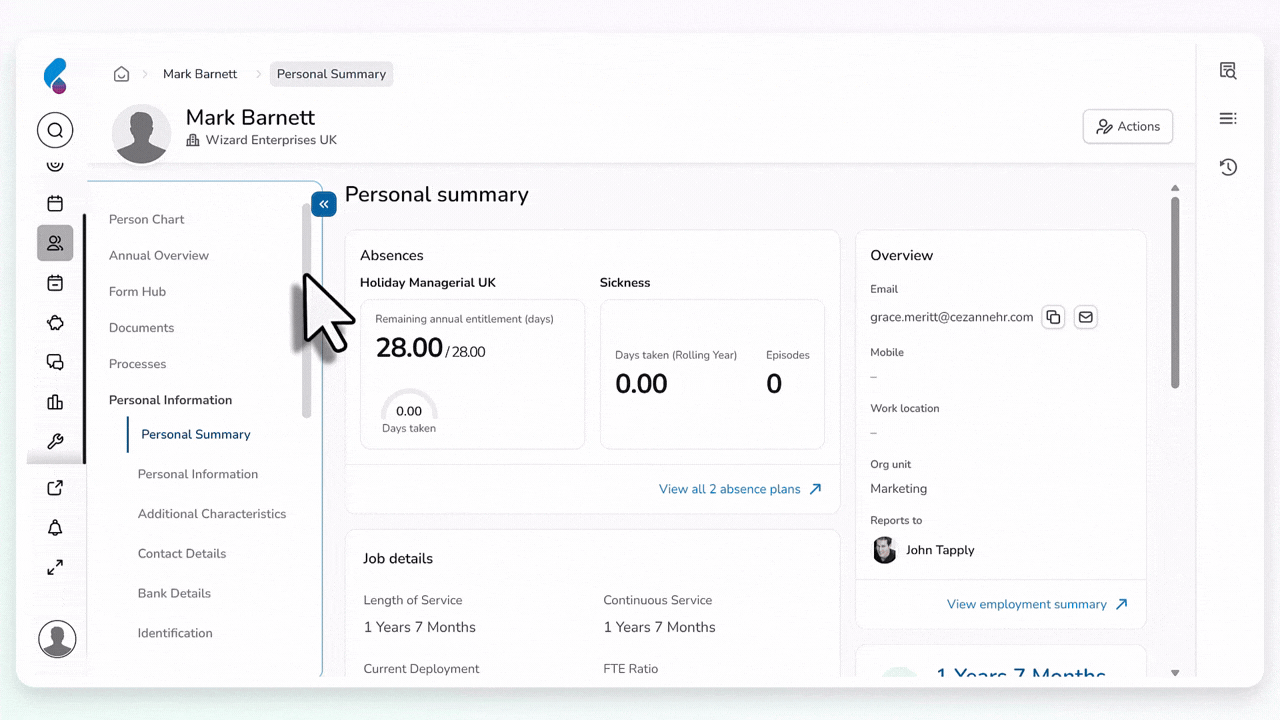Viewport: 1280px width, 720px height.
Task: Open the Actions button menu
Action: pos(1128,127)
